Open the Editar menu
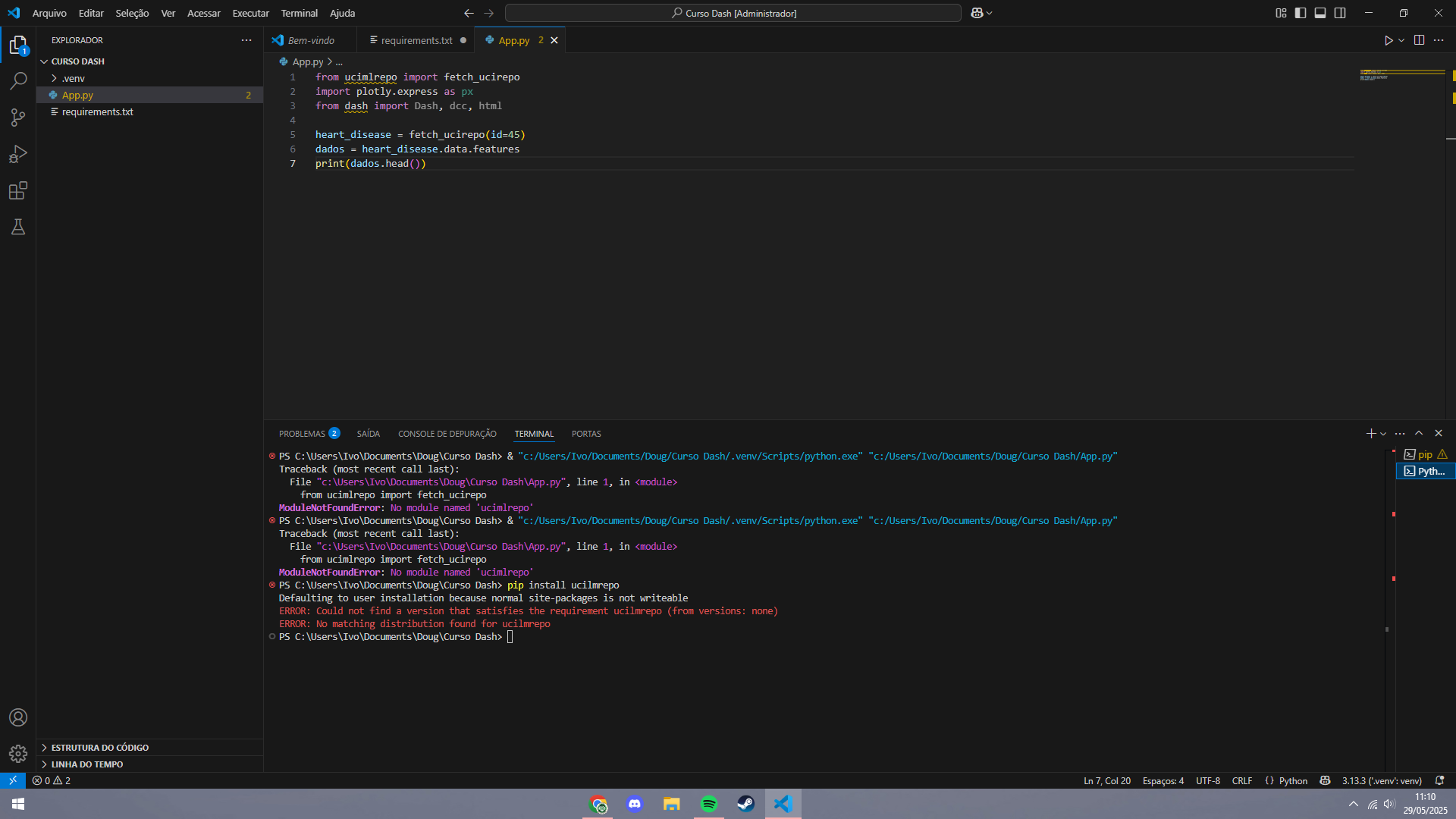Viewport: 1456px width, 819px height. 91,13
